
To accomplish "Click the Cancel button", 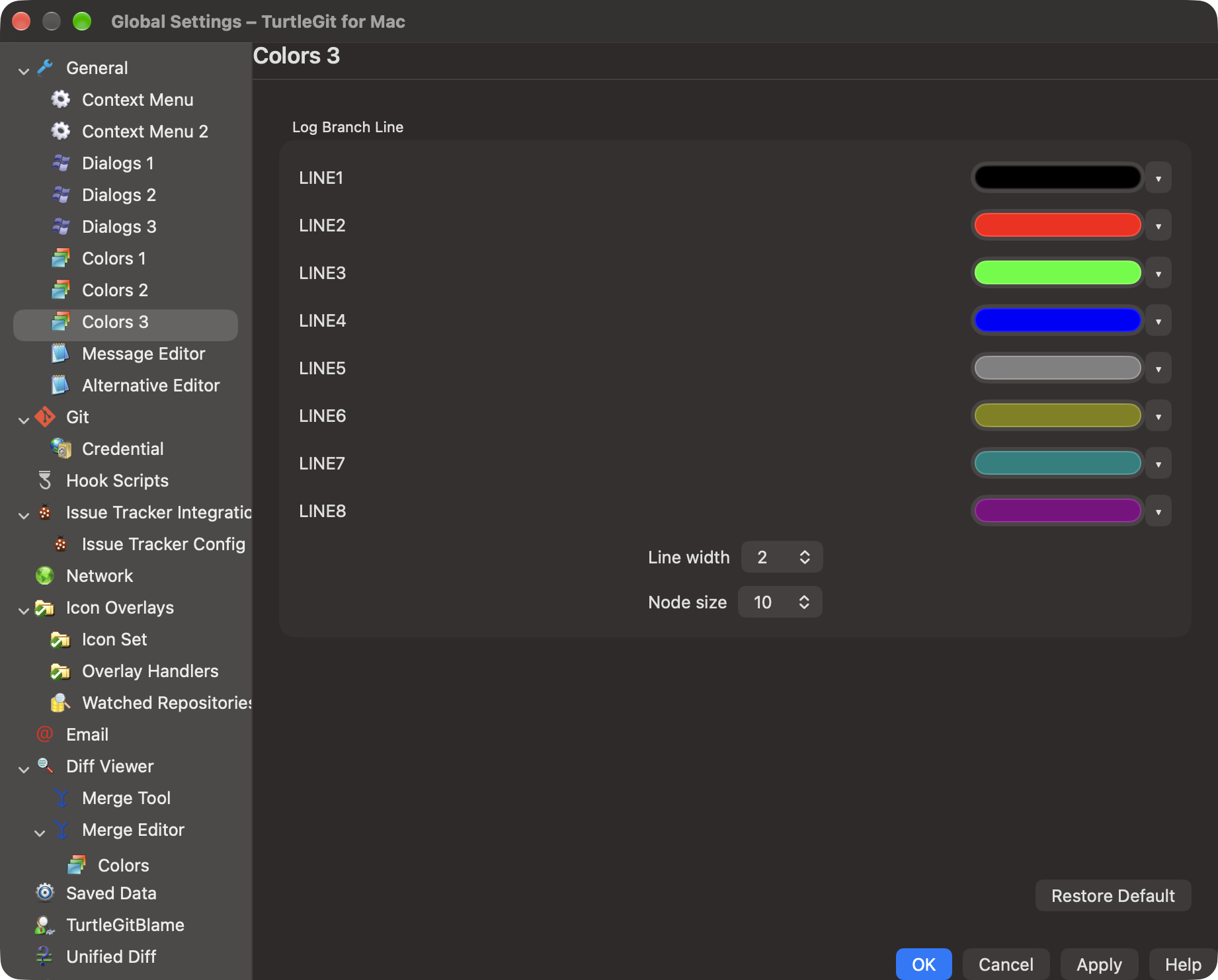I will click(x=1006, y=964).
